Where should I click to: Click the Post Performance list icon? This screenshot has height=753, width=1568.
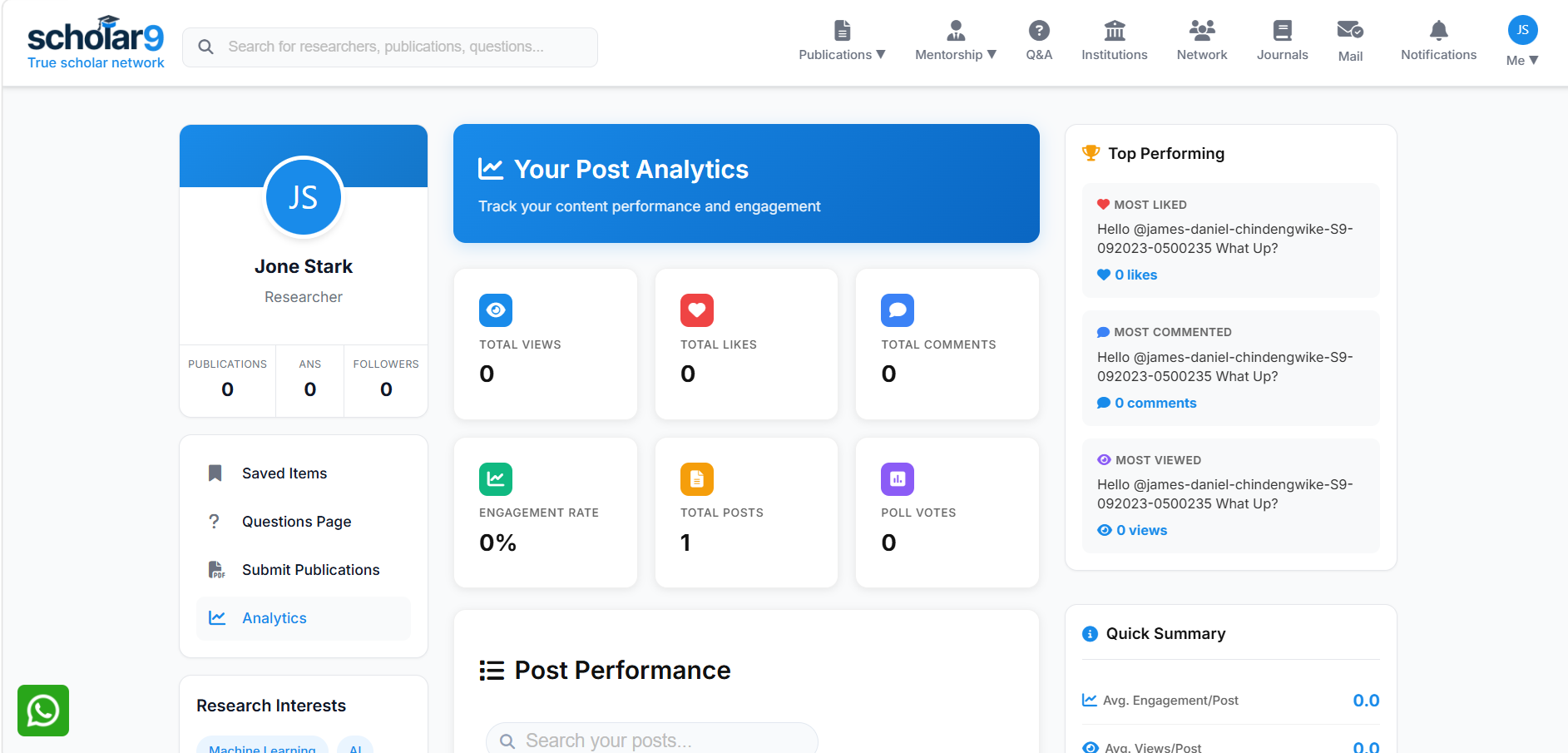[x=492, y=671]
